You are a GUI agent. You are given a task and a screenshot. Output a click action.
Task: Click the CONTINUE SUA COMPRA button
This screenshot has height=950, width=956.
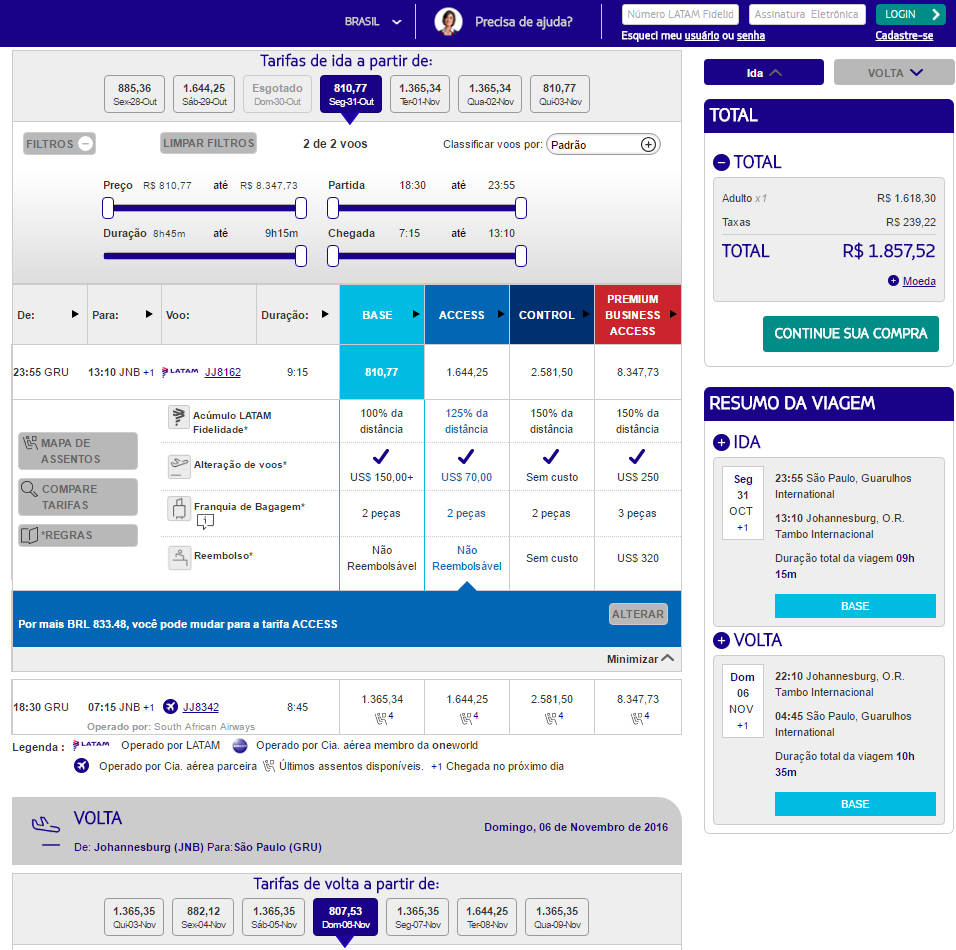851,334
